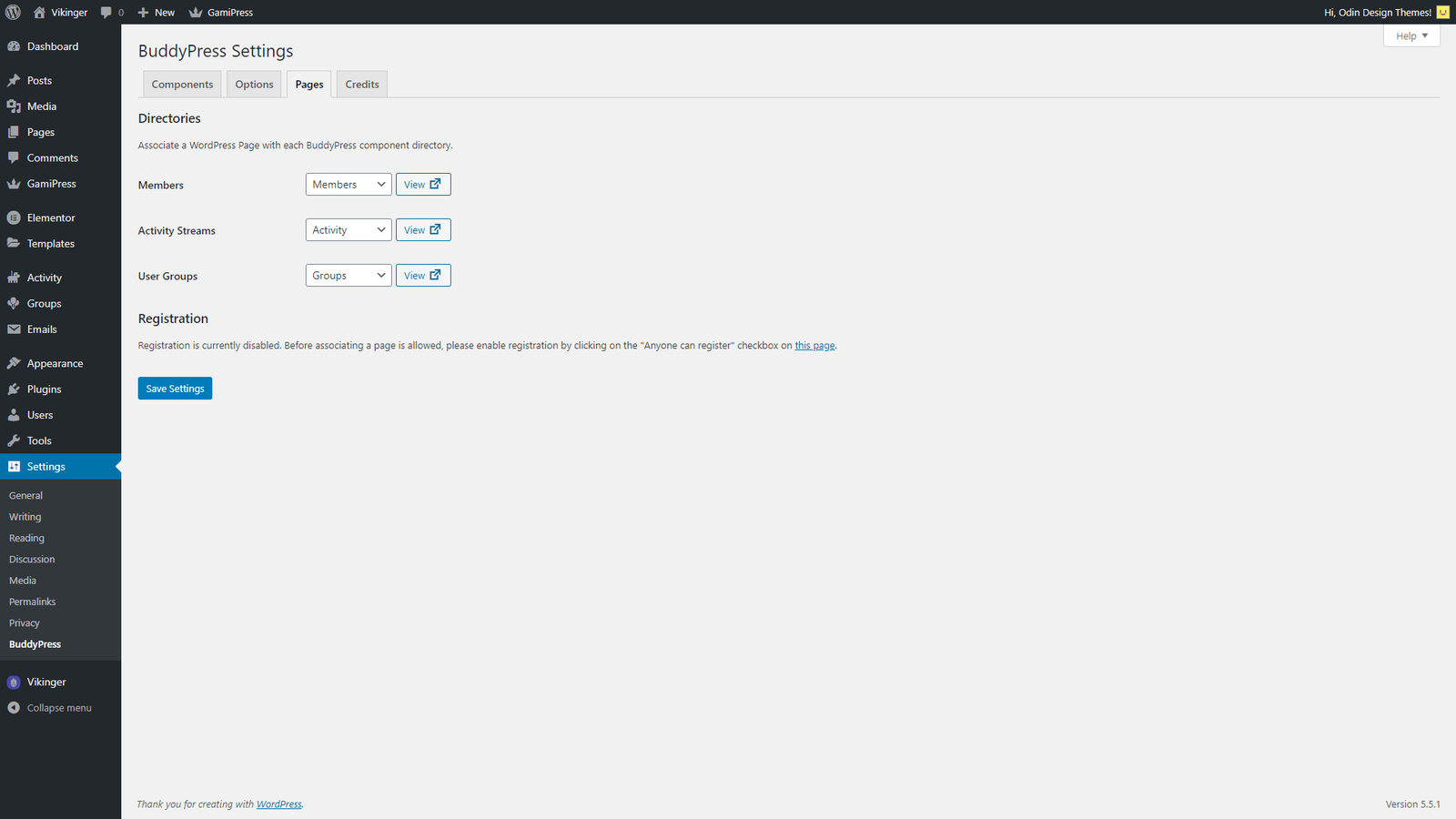
Task: Click the Posts pushpin icon
Action: 14,80
